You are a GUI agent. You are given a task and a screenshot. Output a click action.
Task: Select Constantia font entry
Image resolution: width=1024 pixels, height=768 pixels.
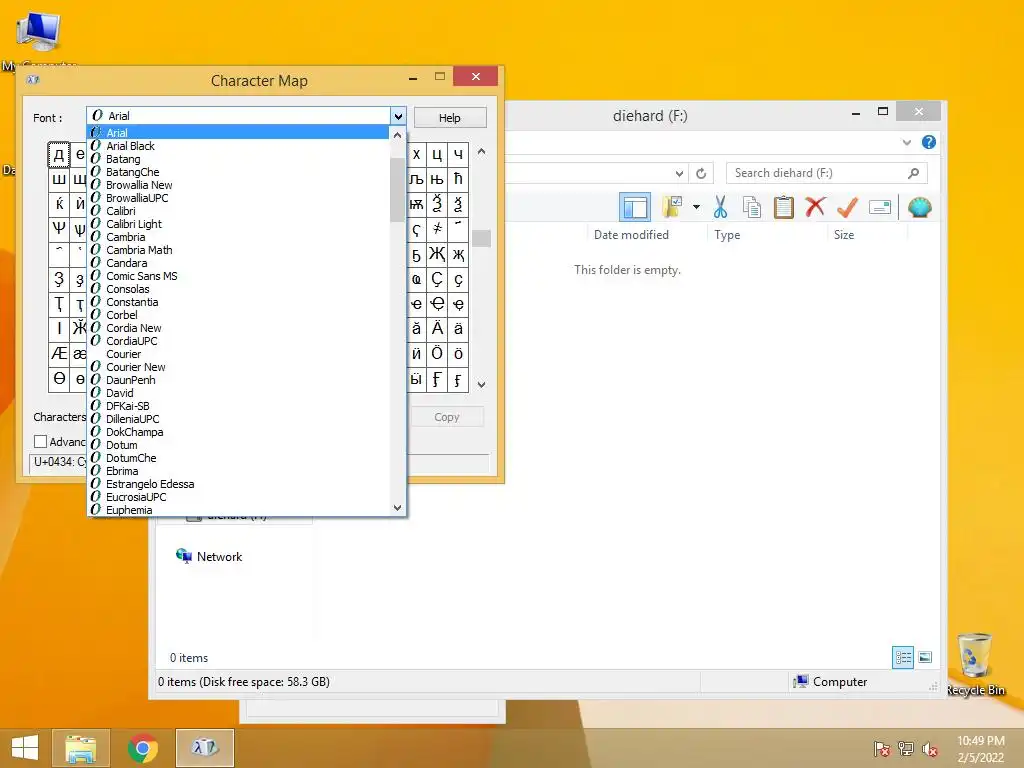(x=238, y=302)
